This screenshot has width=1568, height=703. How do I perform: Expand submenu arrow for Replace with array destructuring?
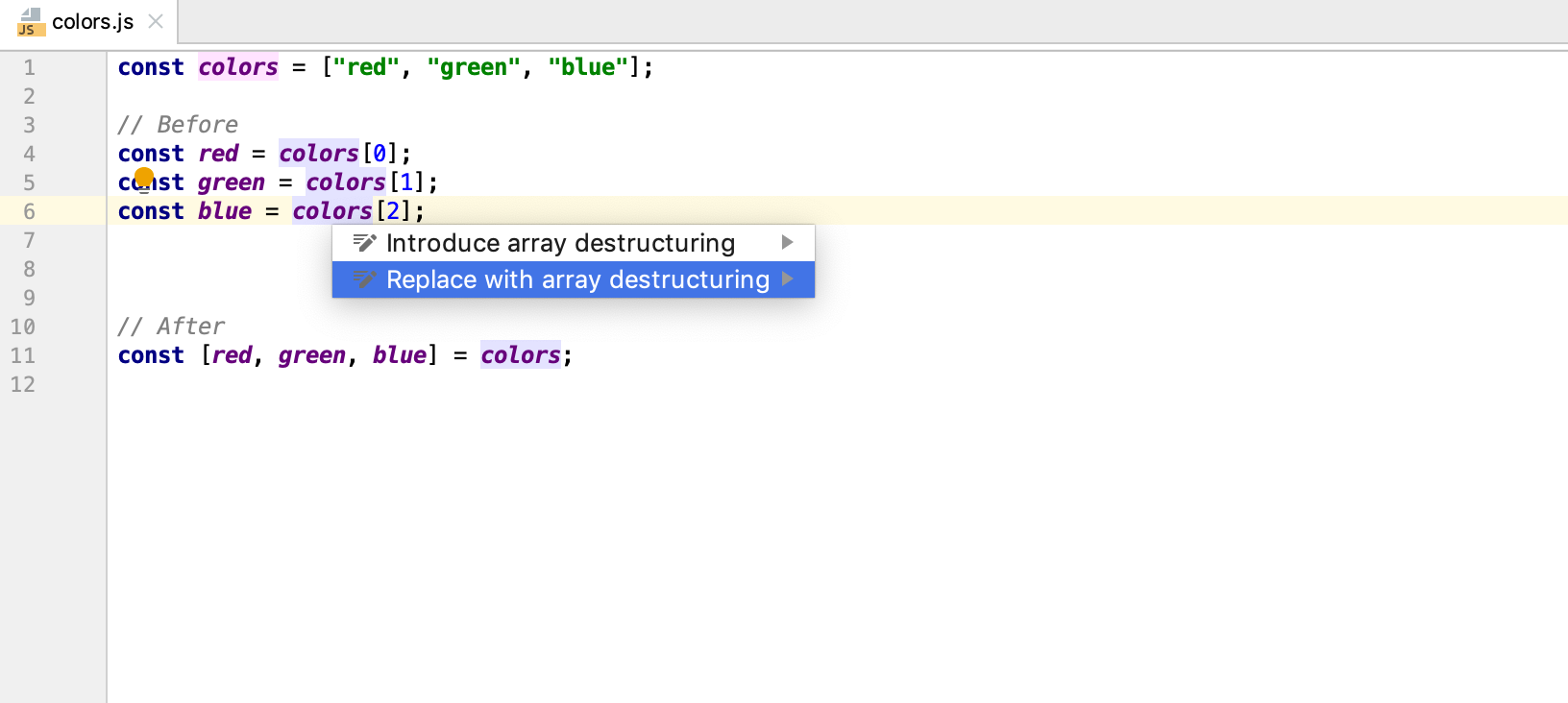(x=788, y=279)
